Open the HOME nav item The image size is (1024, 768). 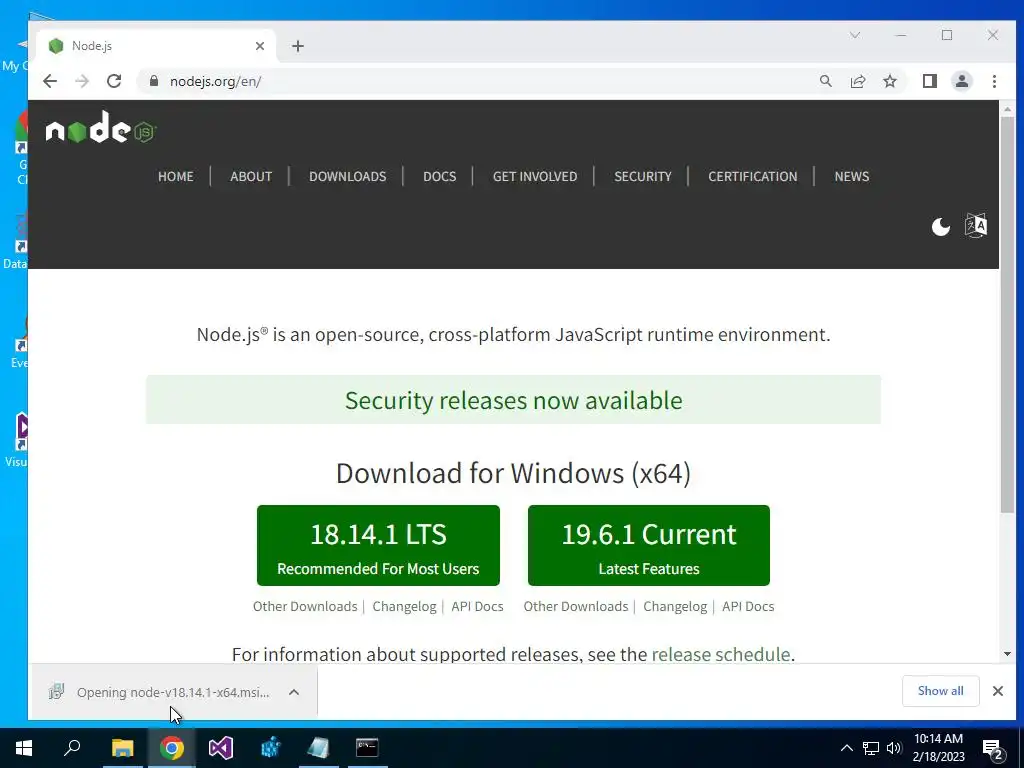(x=176, y=176)
